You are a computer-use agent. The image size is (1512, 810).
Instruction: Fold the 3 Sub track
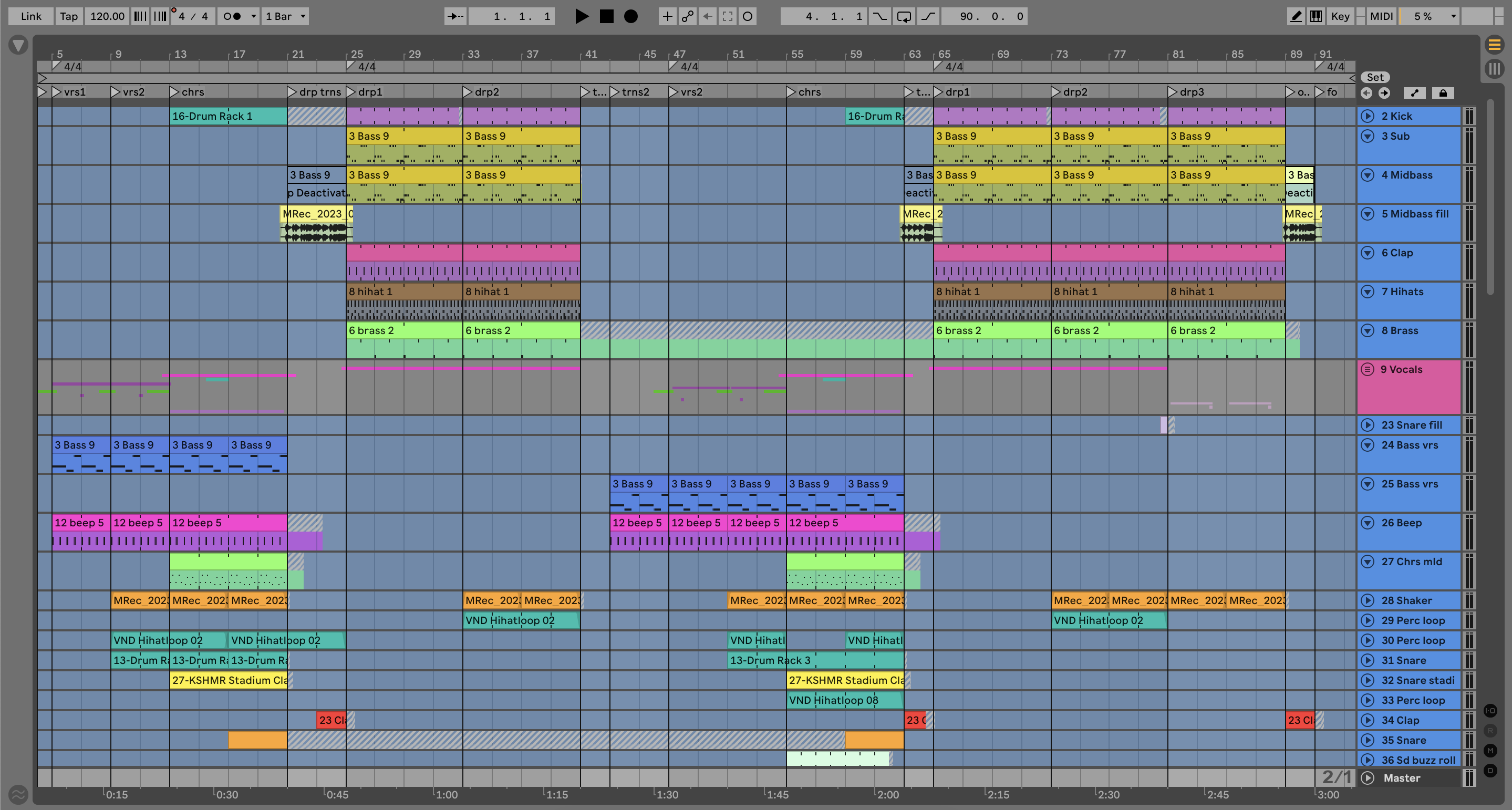(x=1368, y=136)
